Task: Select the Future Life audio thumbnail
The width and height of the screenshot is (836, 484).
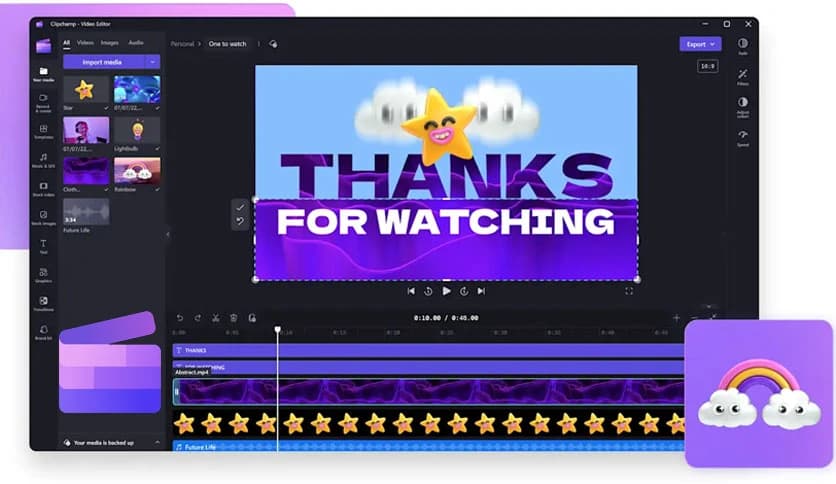Action: (86, 212)
